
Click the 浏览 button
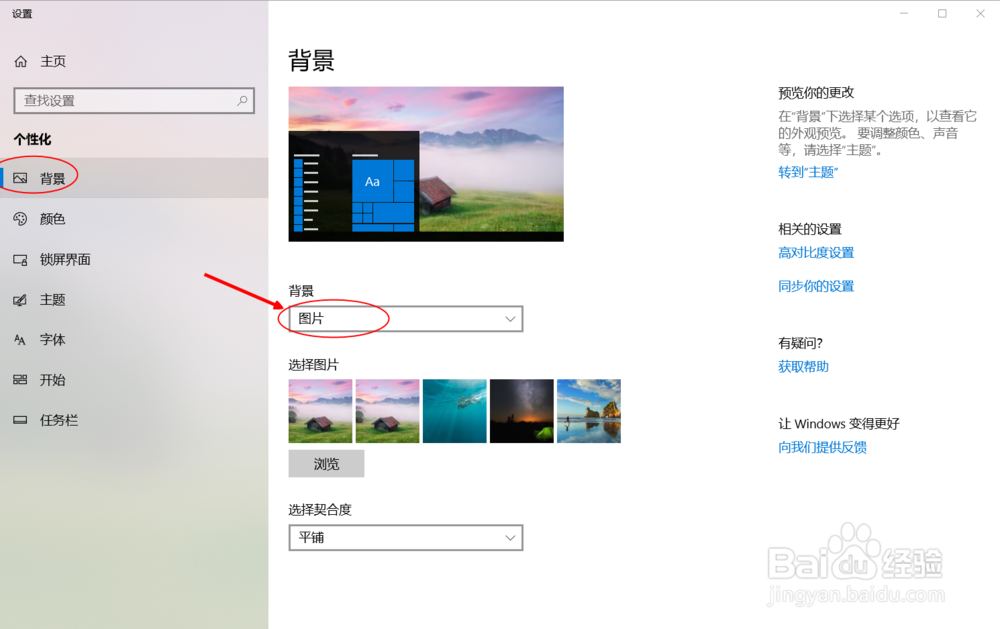[327, 464]
